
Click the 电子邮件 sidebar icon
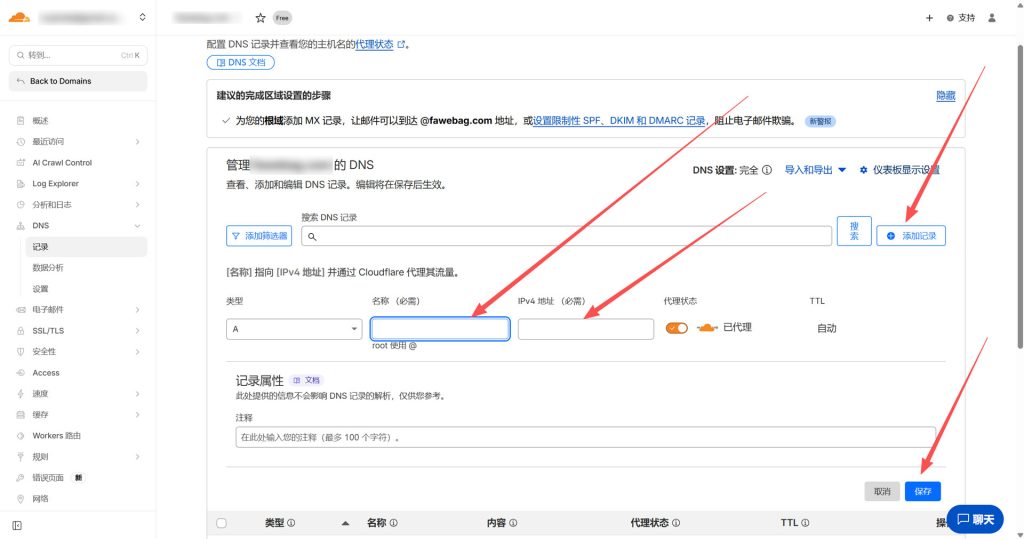coord(20,310)
